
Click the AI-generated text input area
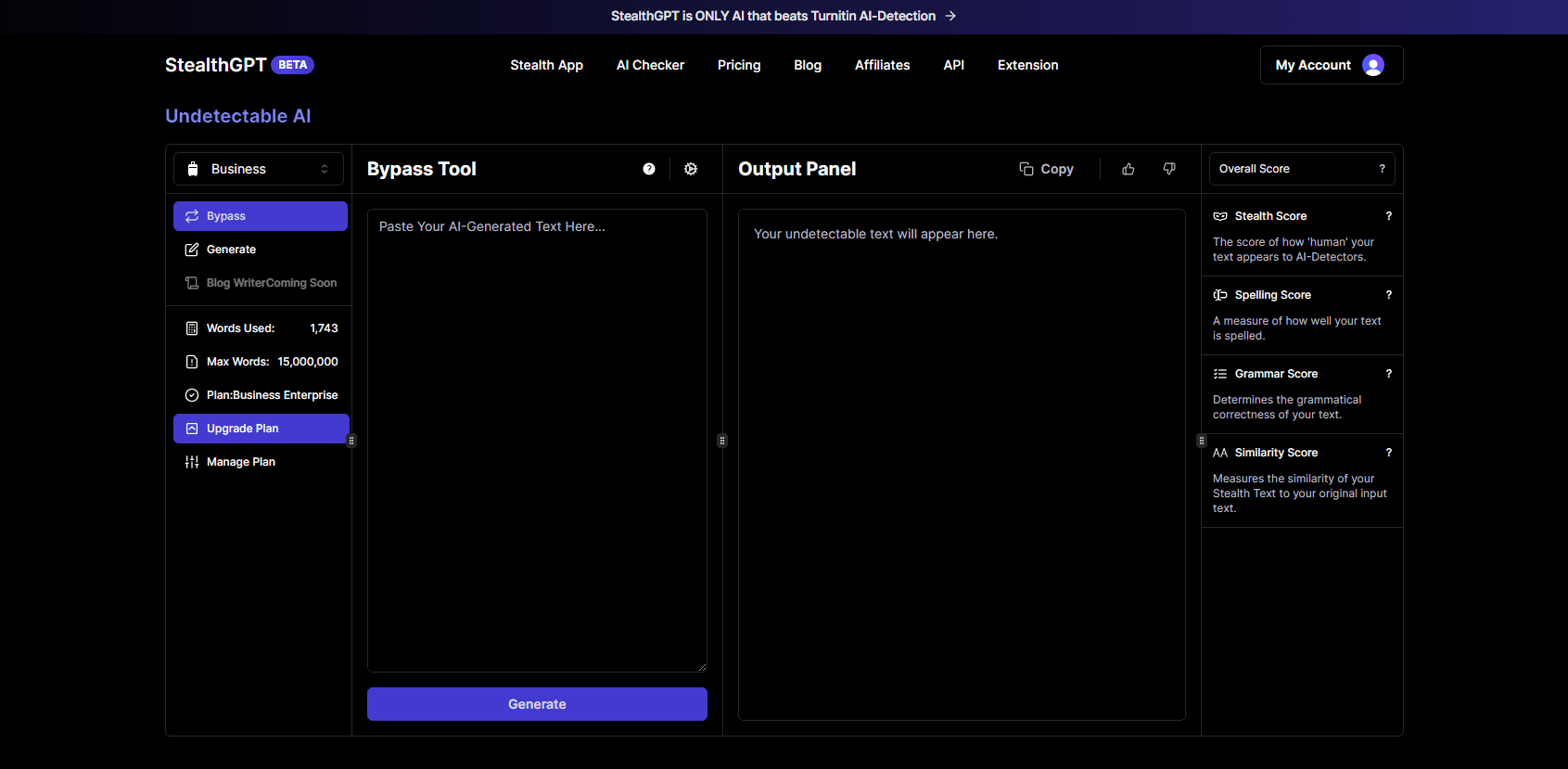point(537,441)
